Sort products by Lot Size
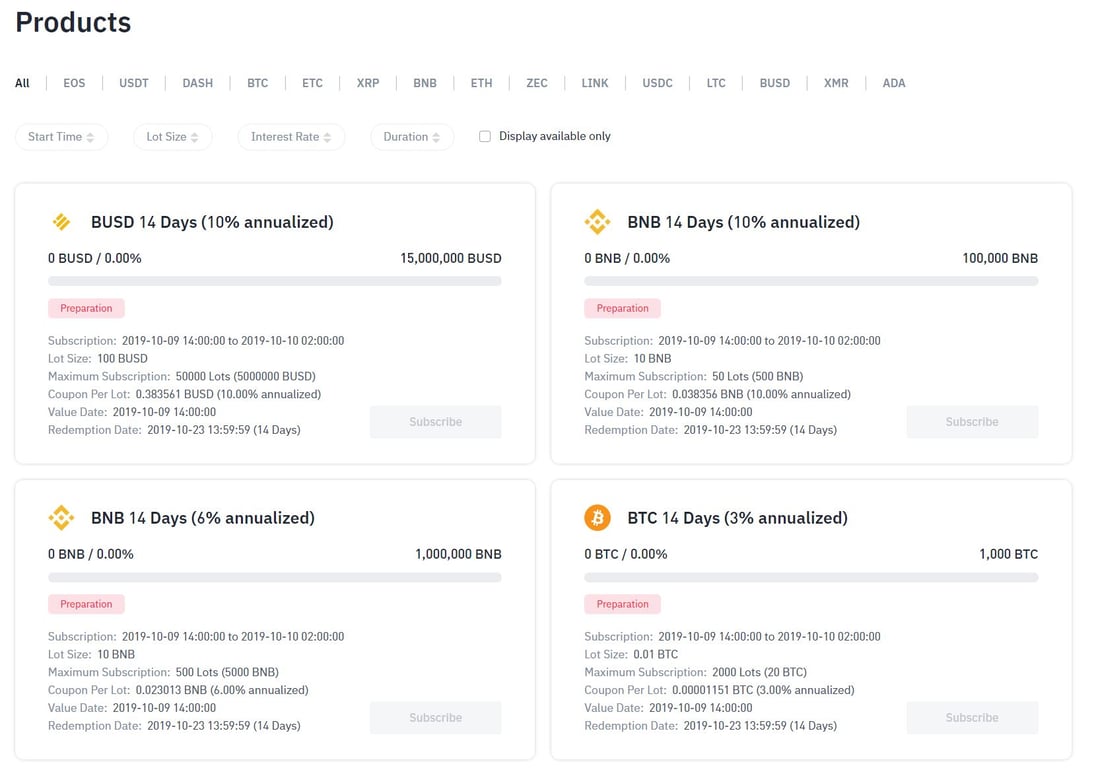 [x=172, y=137]
